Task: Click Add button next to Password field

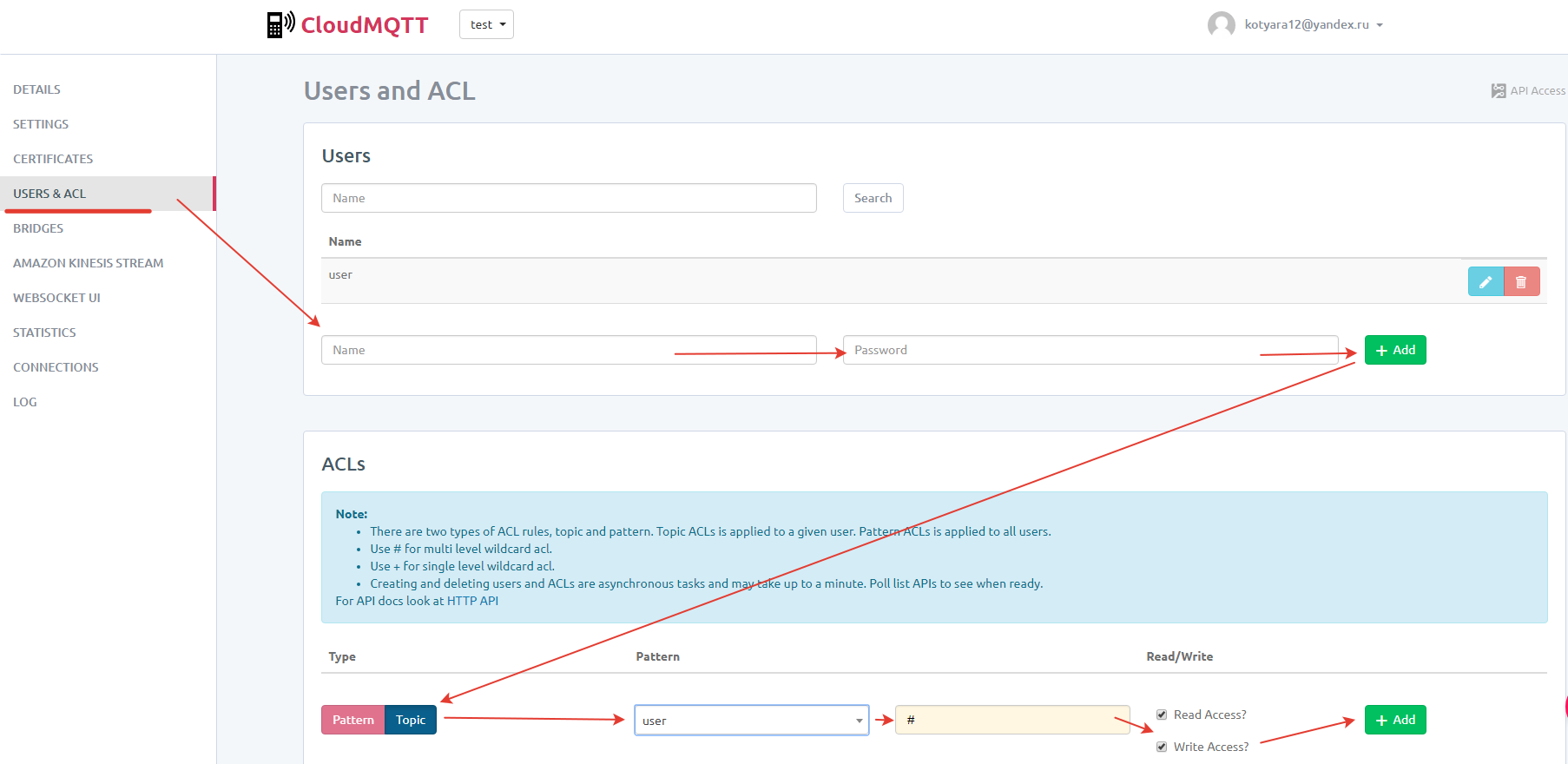Action: coord(1394,350)
